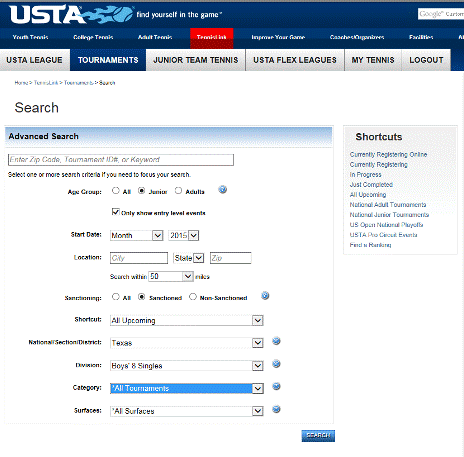Viewport: 464px width, 457px height.
Task: Open Improve Your Game menu
Action: pyautogui.click(x=278, y=37)
